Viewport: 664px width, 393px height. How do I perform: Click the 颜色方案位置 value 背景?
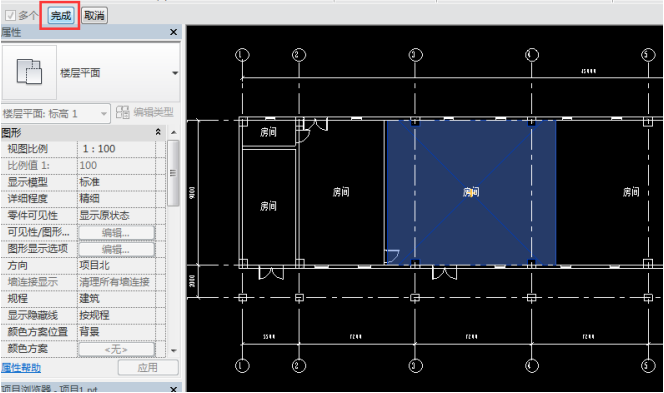[x=117, y=332]
